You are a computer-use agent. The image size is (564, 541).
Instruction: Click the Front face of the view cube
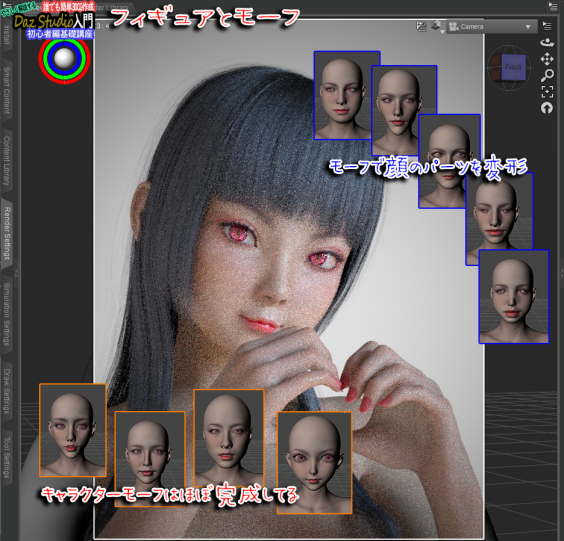pyautogui.click(x=513, y=67)
